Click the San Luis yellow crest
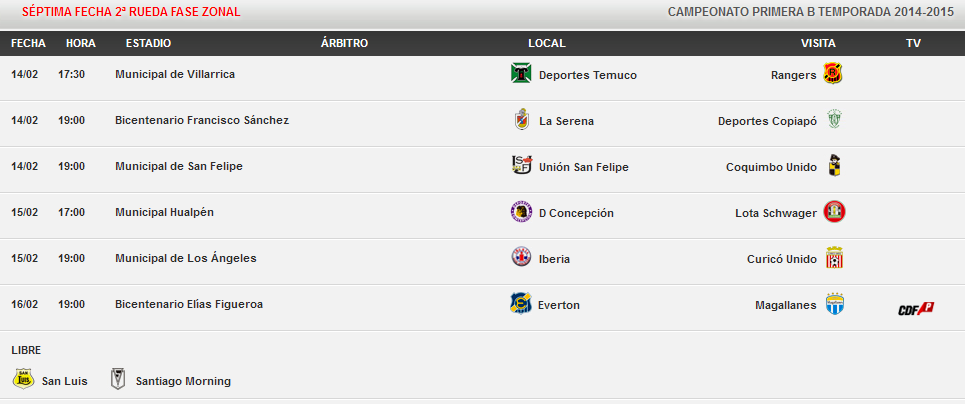Screen dimensions: 965x404 [x=24, y=379]
